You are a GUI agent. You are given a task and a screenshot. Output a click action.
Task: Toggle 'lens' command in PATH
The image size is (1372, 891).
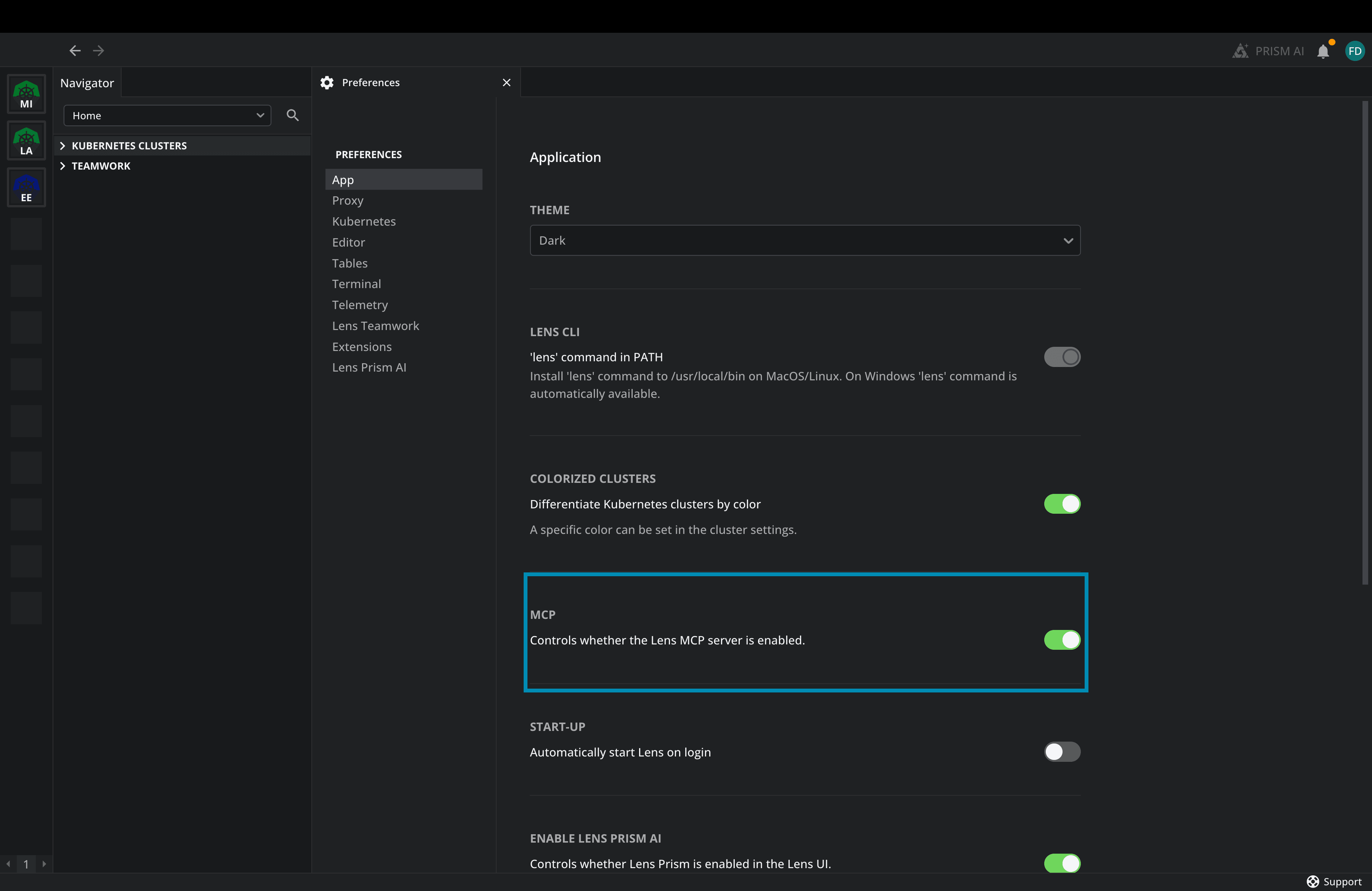point(1061,357)
